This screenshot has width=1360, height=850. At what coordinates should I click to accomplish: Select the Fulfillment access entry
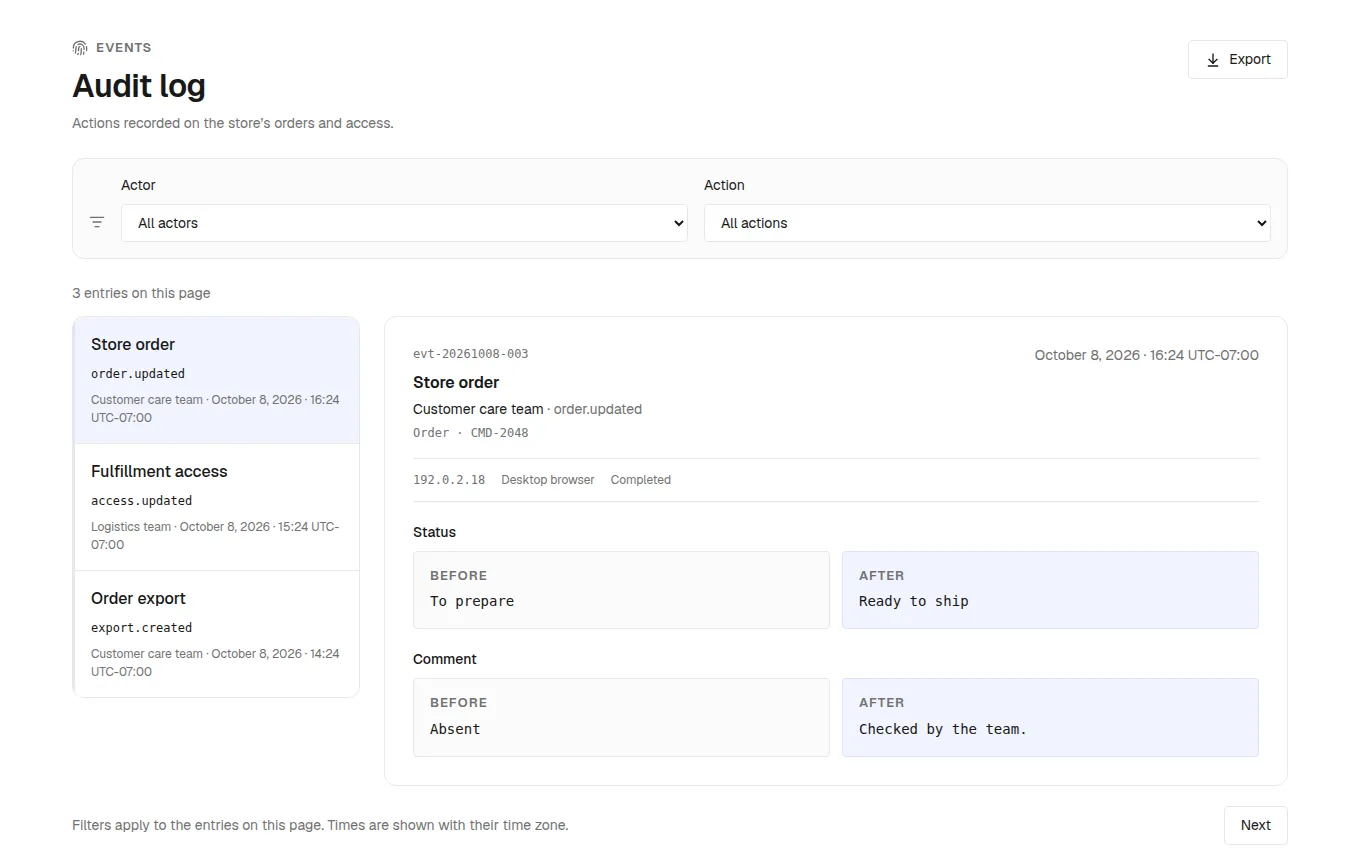(x=216, y=507)
